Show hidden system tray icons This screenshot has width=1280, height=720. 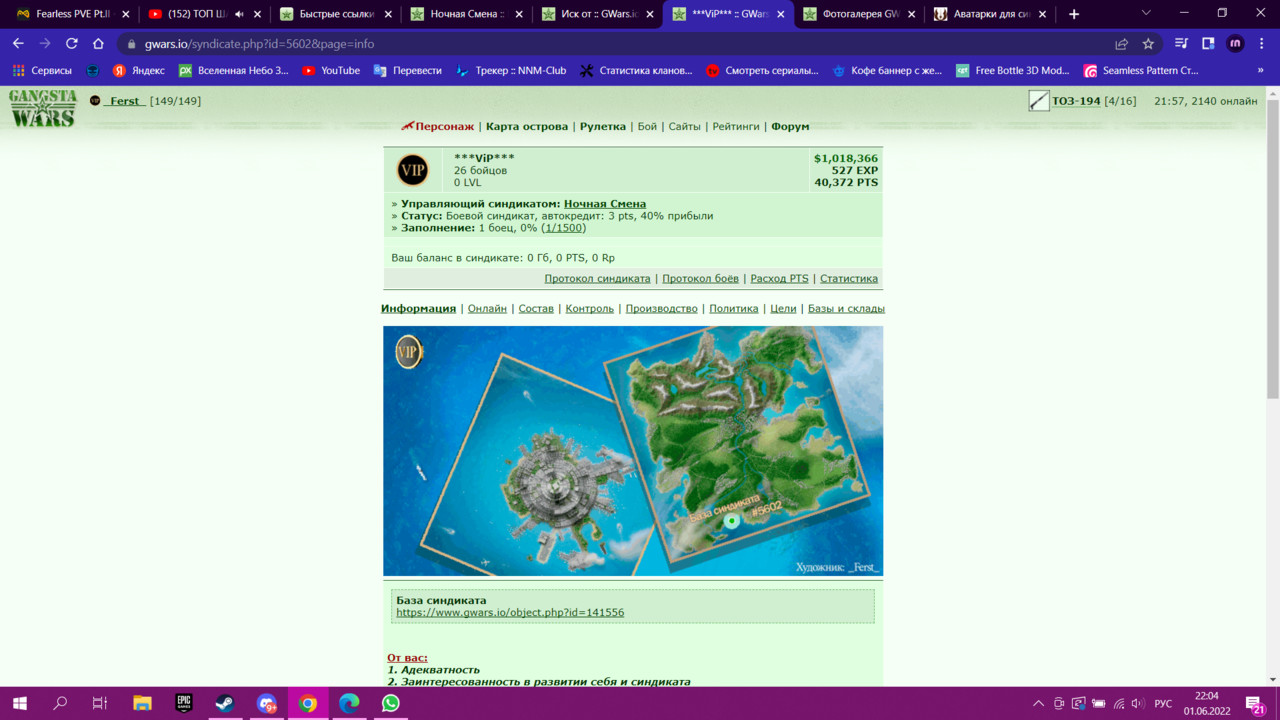(1038, 703)
